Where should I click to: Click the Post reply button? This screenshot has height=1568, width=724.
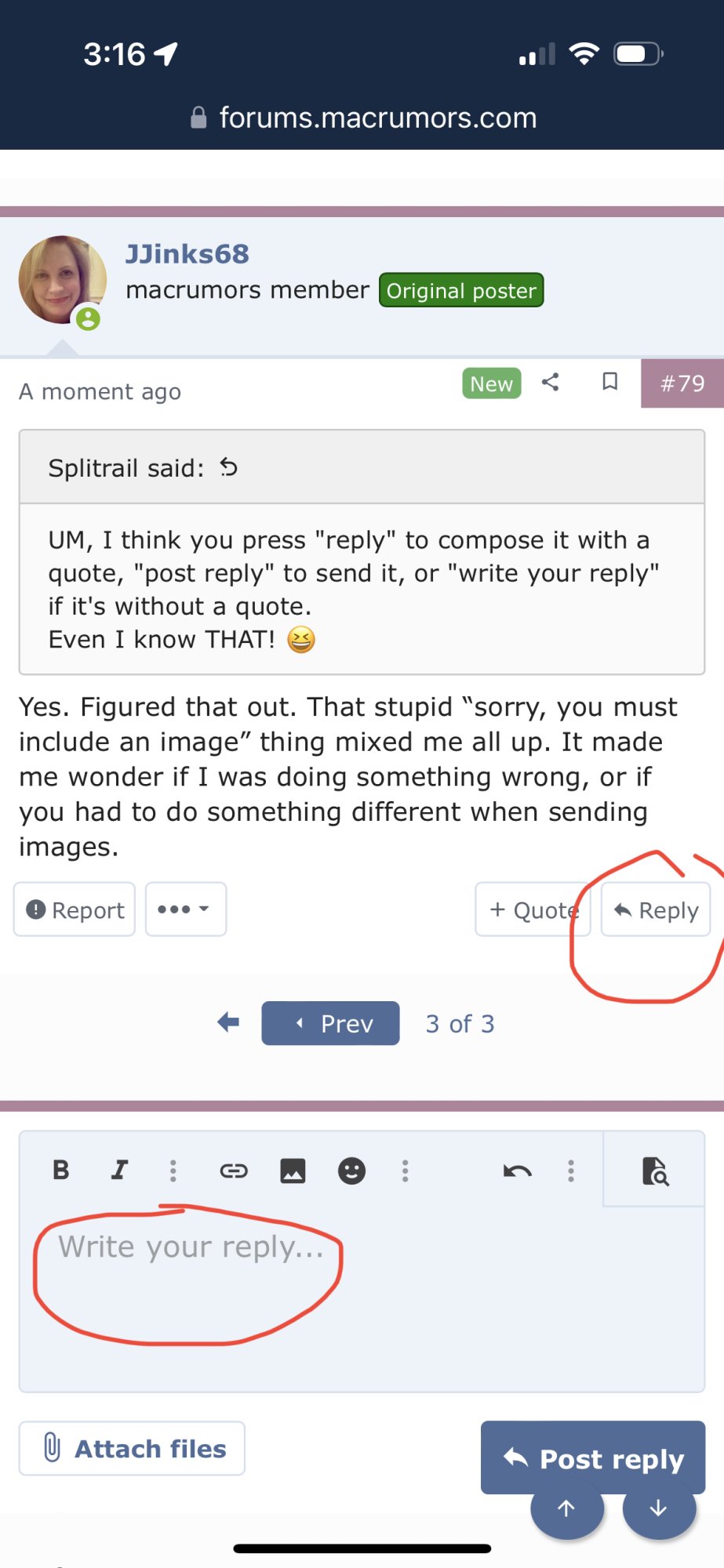[x=593, y=1457]
